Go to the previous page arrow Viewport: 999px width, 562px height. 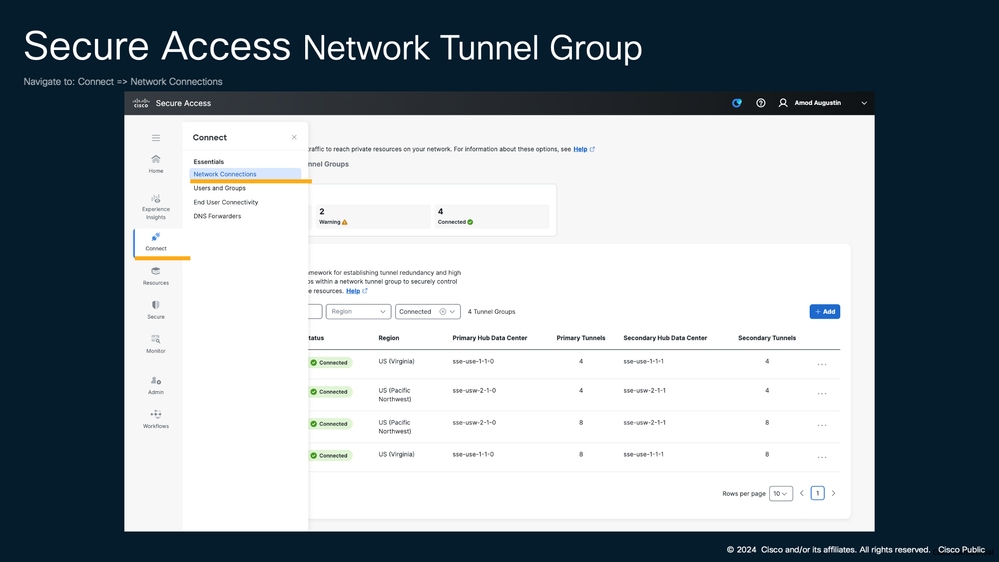click(801, 493)
